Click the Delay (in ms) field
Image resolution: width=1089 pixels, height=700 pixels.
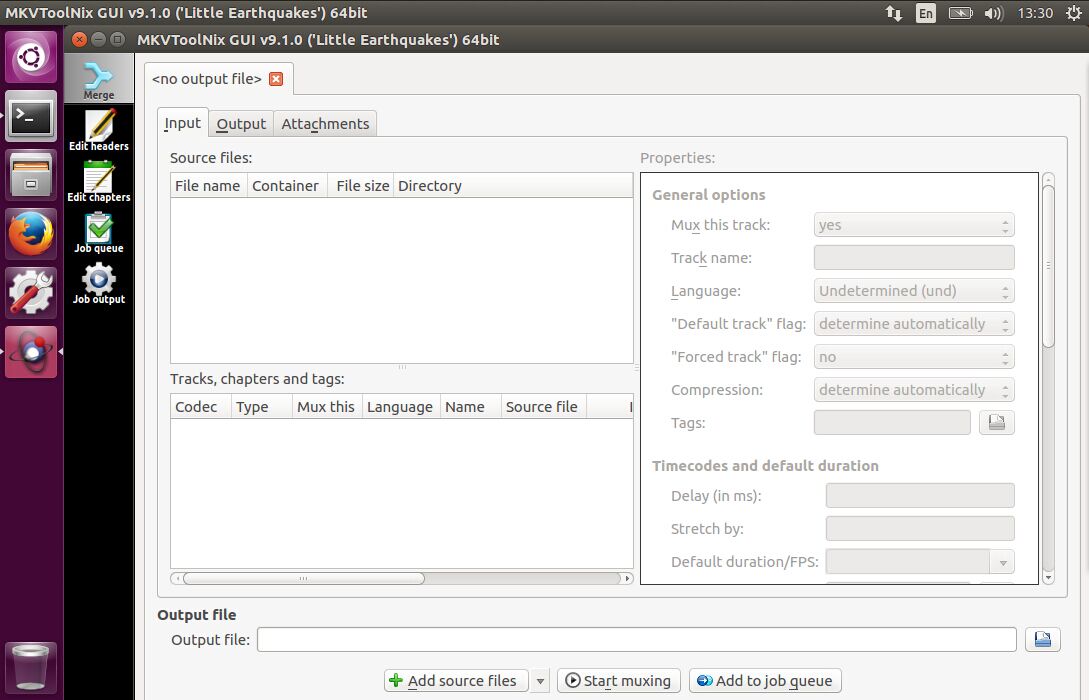coord(920,496)
